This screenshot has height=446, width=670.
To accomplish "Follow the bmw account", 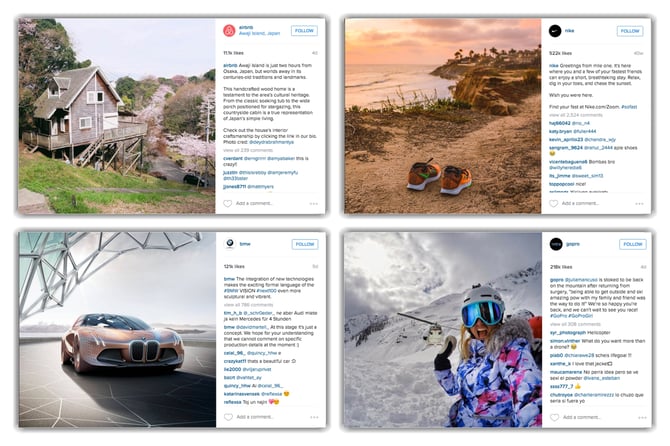I will tap(305, 244).
